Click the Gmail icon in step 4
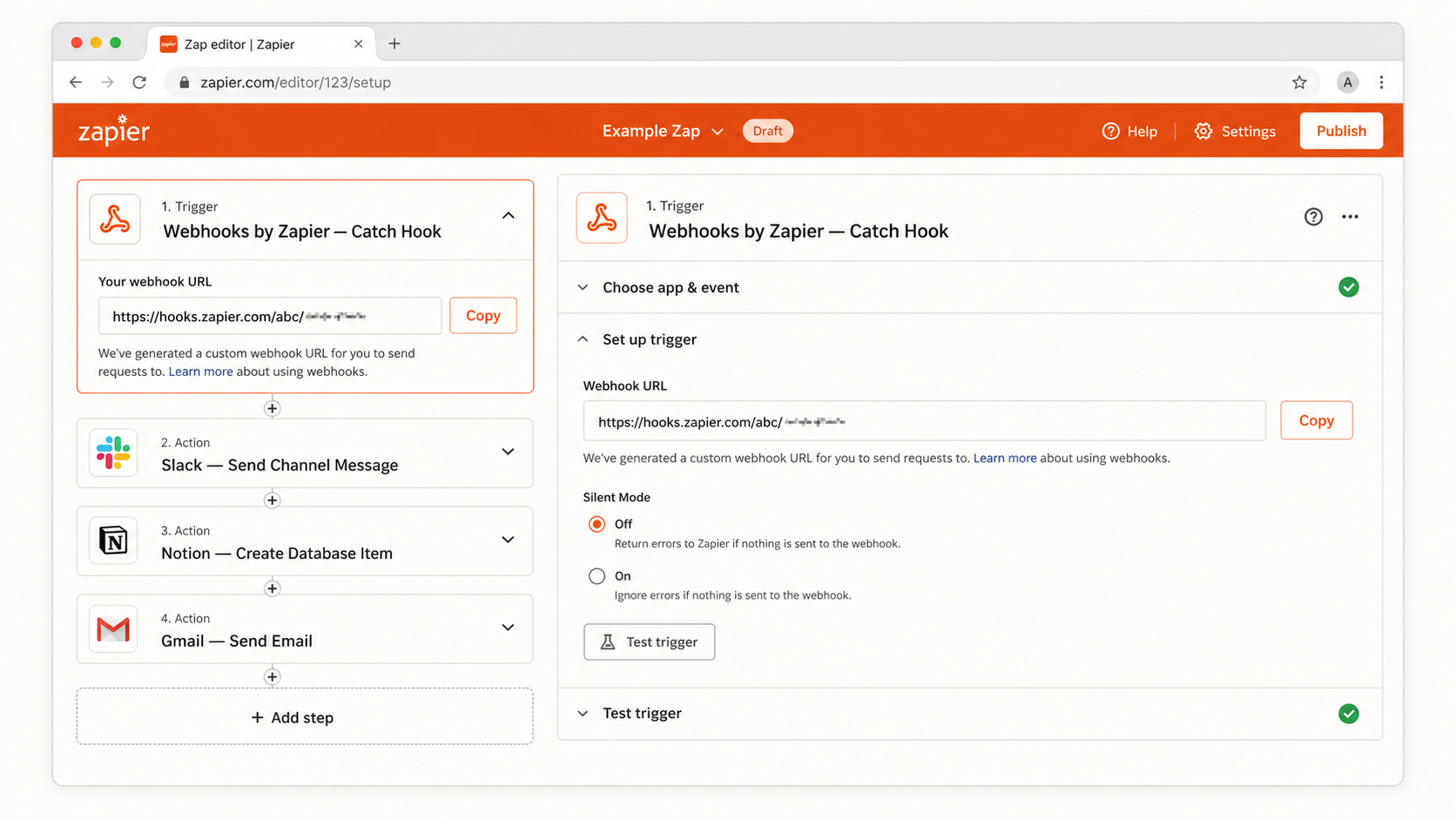Viewport: 1456px width, 819px height. 114,628
